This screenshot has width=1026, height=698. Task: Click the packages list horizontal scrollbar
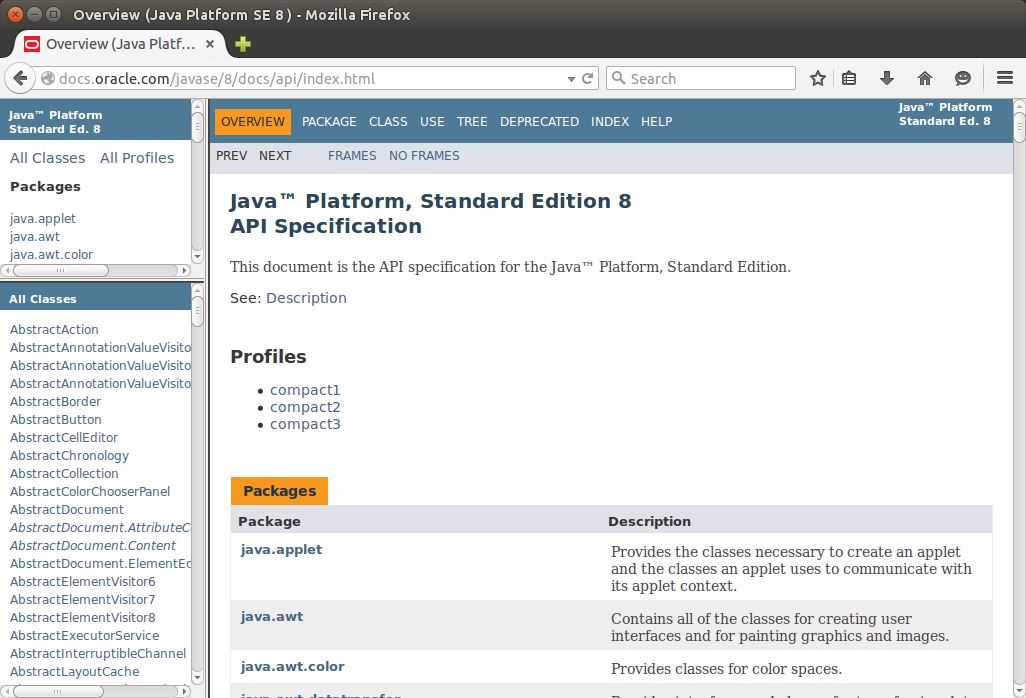(95, 270)
